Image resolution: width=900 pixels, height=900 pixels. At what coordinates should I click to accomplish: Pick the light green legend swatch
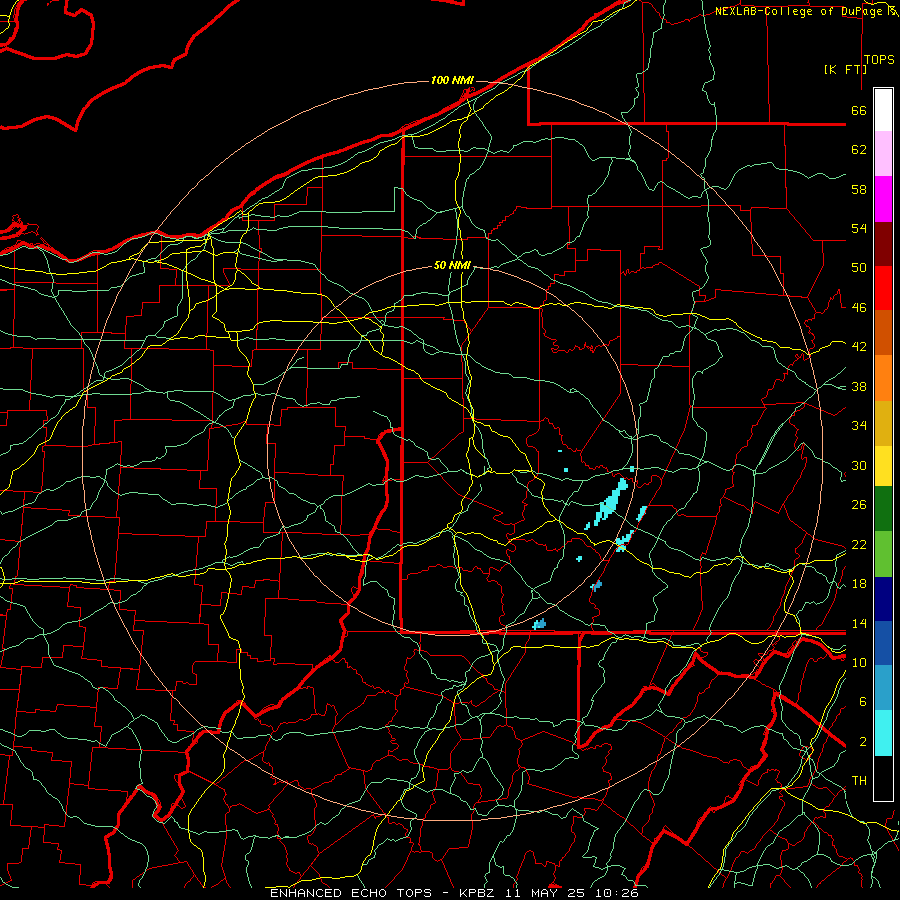[x=883, y=553]
